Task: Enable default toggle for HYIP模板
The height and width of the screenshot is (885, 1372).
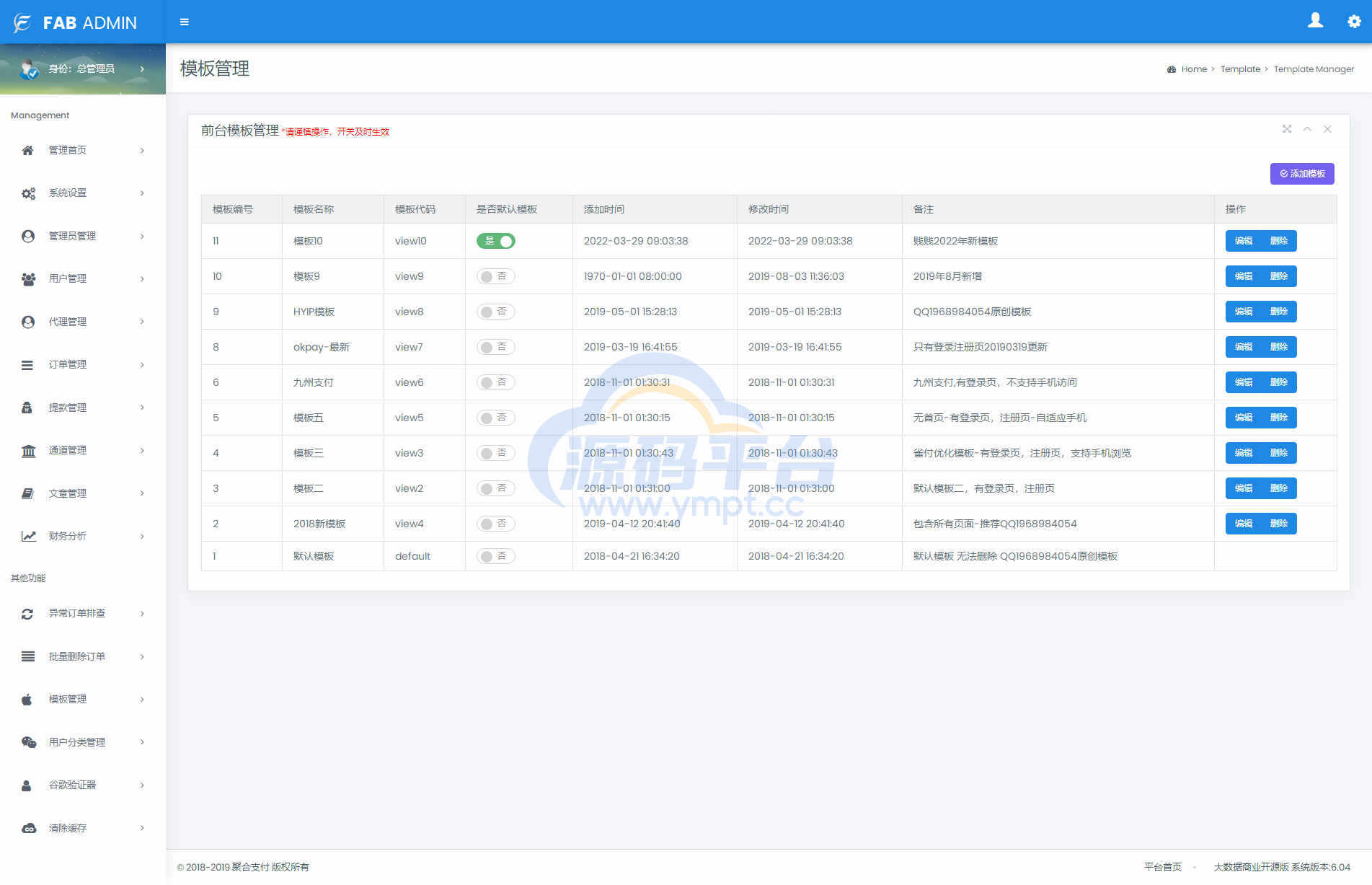Action: point(496,312)
